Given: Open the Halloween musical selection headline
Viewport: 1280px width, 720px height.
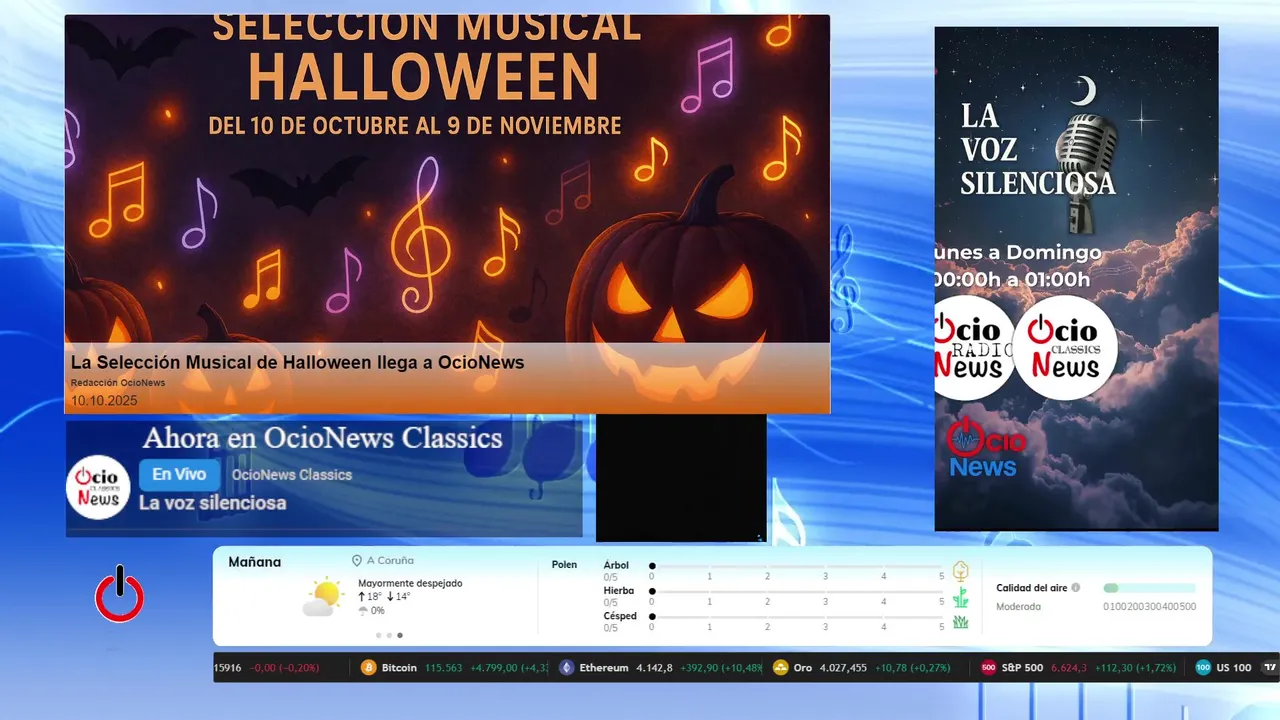Looking at the screenshot, I should pos(297,362).
